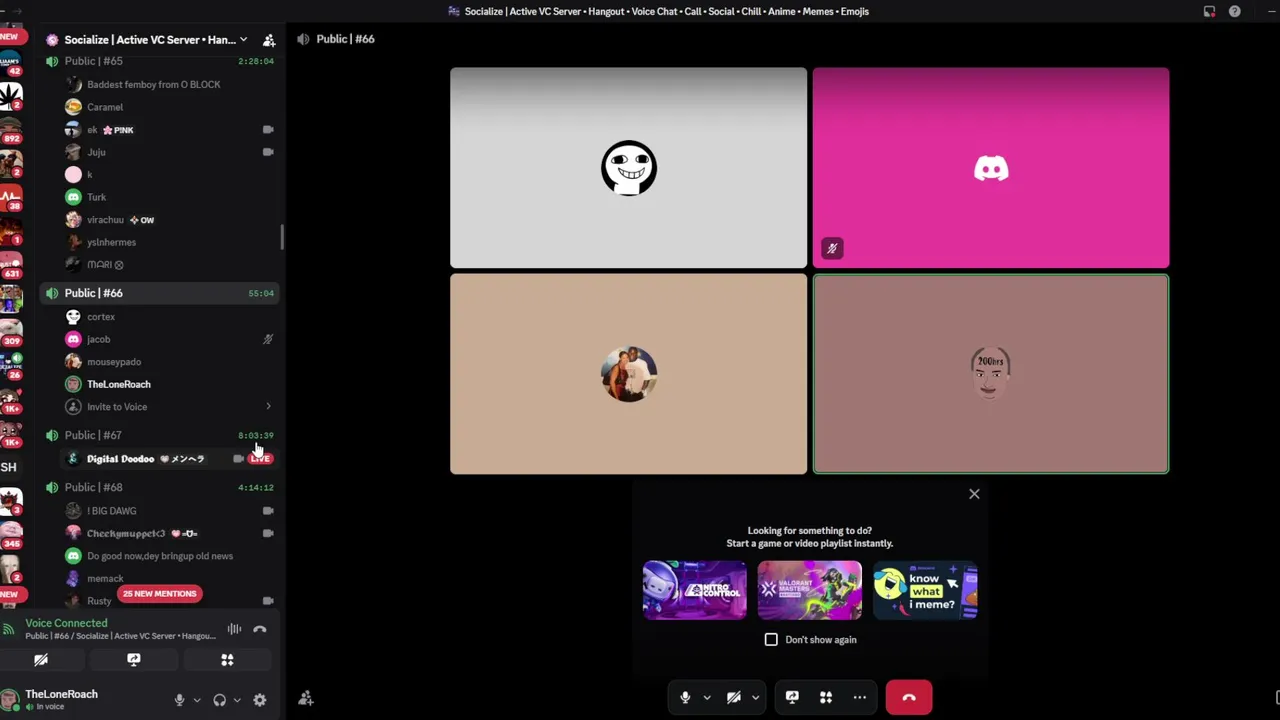Mute microphone in user panel
Screen dimensions: 1280x720
click(x=179, y=700)
